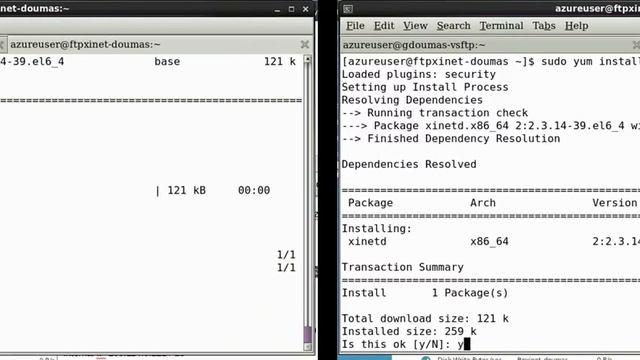Click '00:00' elapsed time in left terminal
This screenshot has width=640, height=360.
click(254, 190)
